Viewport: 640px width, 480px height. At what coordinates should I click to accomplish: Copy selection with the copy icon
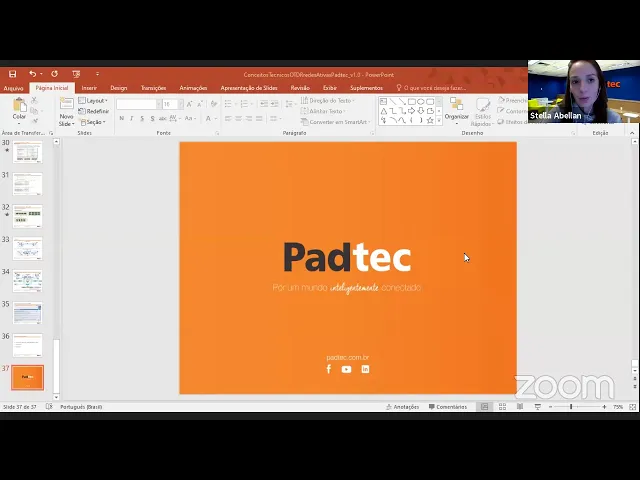[x=34, y=111]
